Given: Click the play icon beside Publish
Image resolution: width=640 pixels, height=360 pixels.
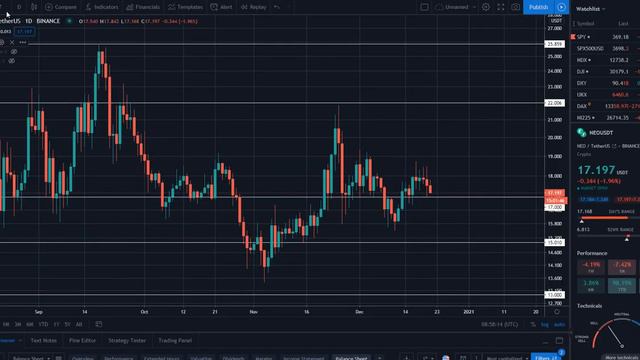Looking at the screenshot, I should tap(562, 7).
